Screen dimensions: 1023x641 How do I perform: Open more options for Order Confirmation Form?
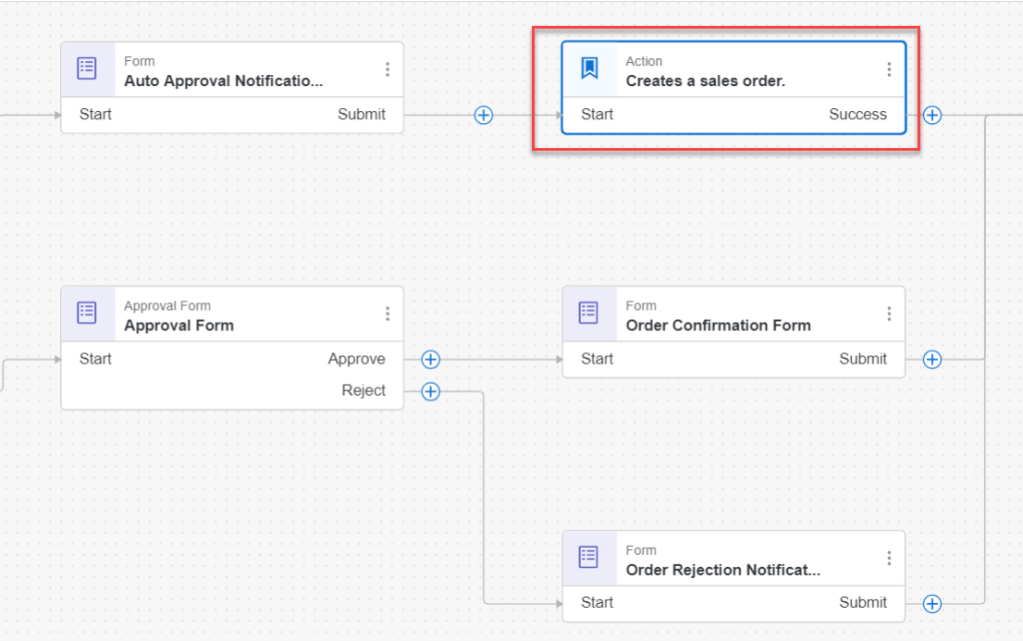[x=888, y=313]
